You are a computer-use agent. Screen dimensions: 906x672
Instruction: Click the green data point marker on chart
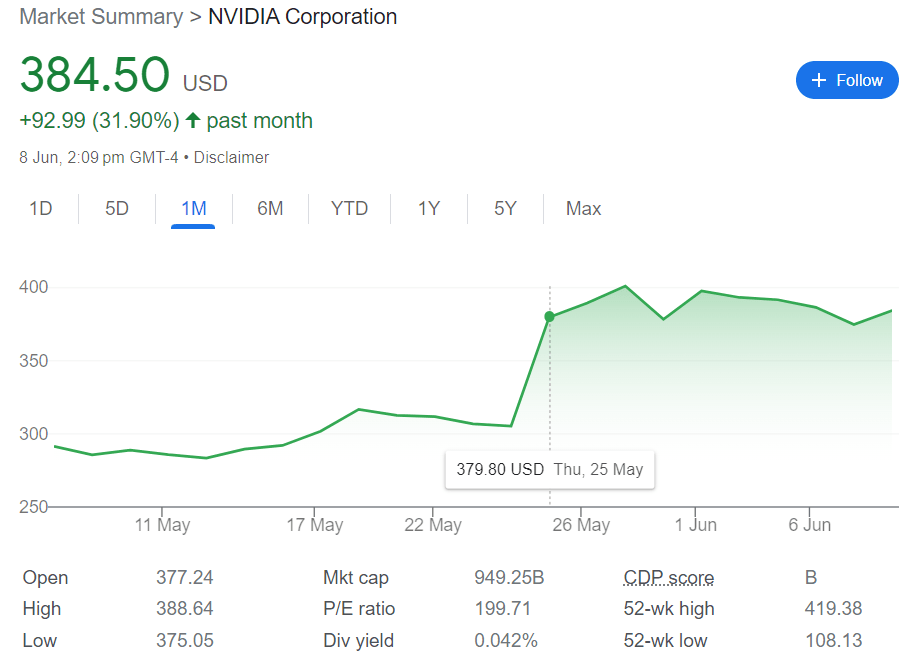pos(549,317)
